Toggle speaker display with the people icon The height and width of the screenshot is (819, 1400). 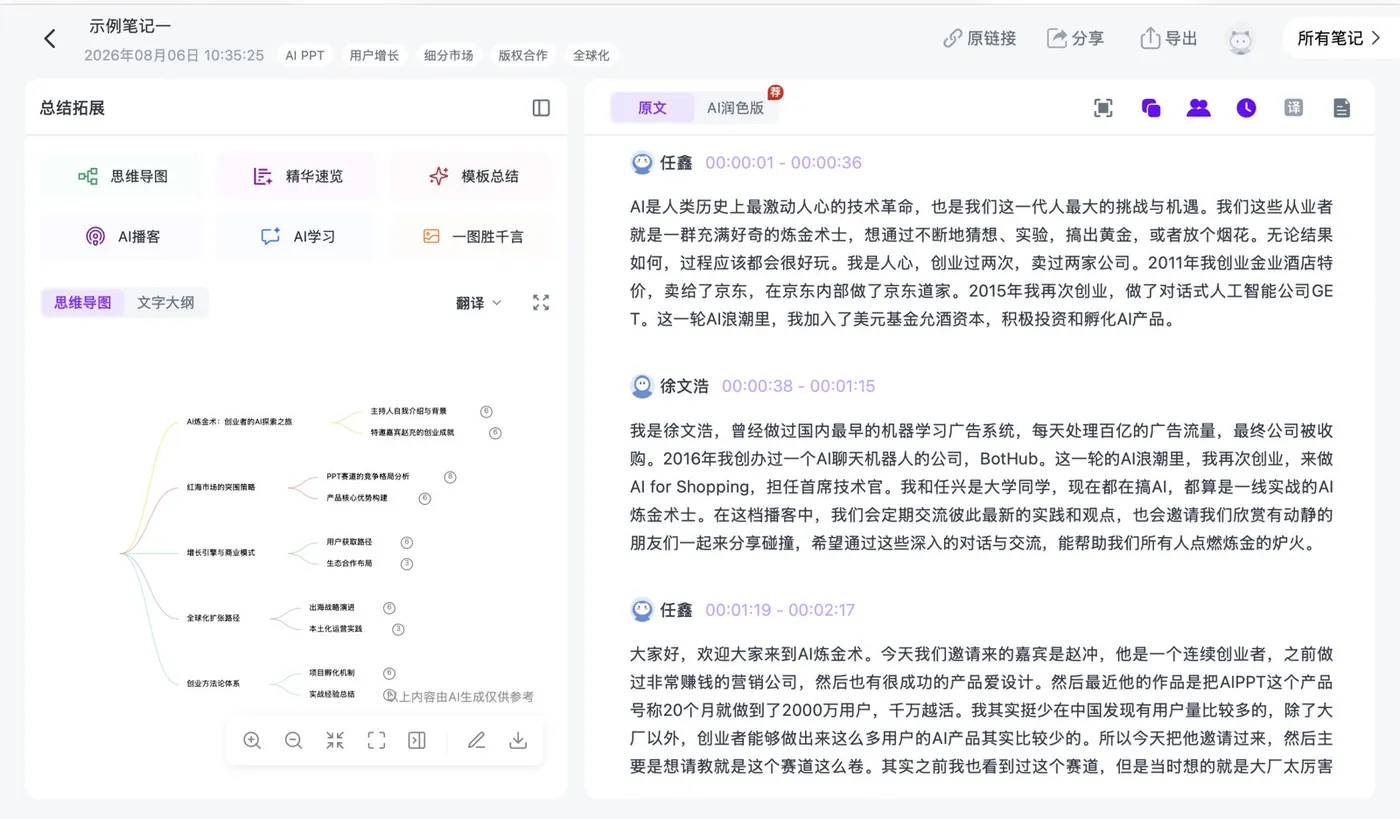(1198, 108)
